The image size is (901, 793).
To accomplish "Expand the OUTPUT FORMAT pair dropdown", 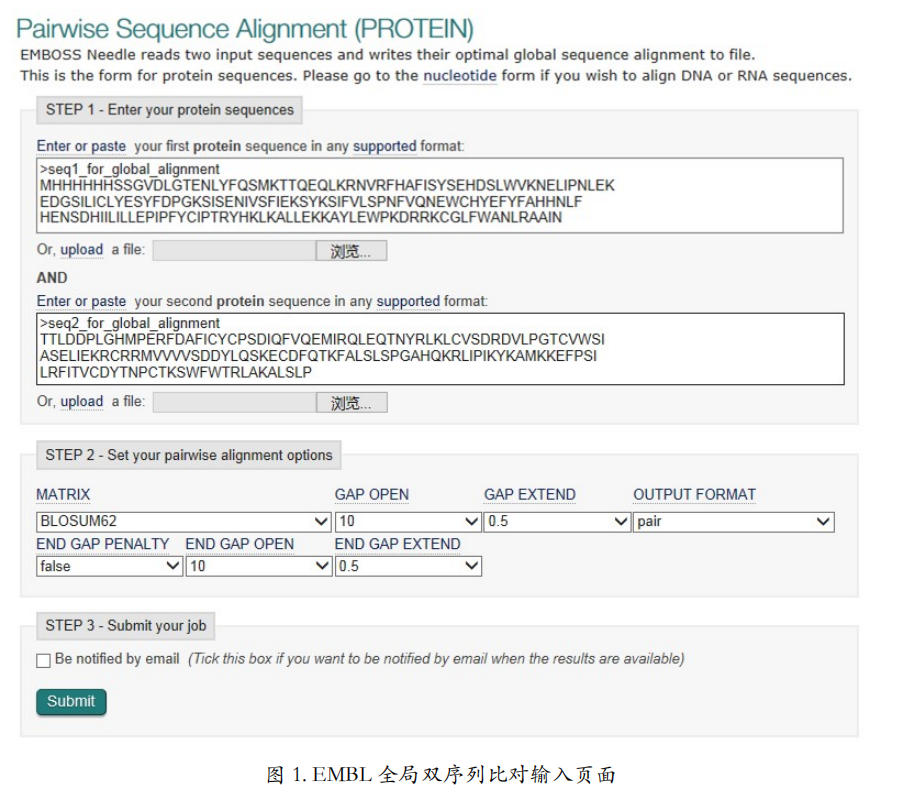I will tap(733, 521).
